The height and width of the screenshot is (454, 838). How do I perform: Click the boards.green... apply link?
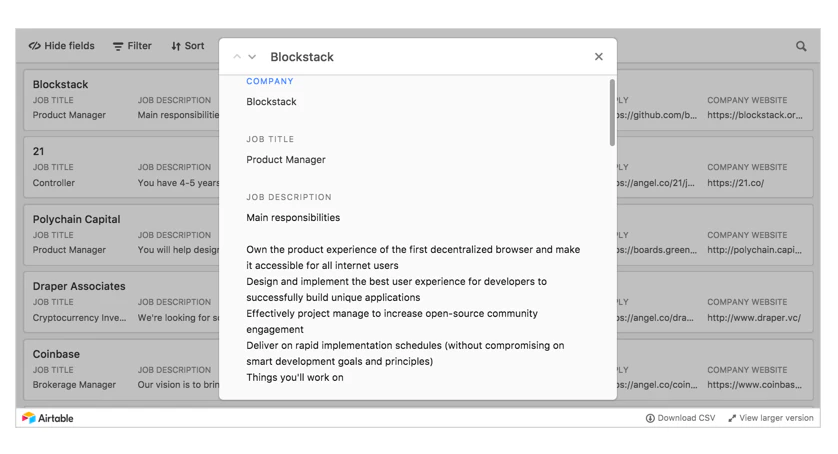click(657, 250)
